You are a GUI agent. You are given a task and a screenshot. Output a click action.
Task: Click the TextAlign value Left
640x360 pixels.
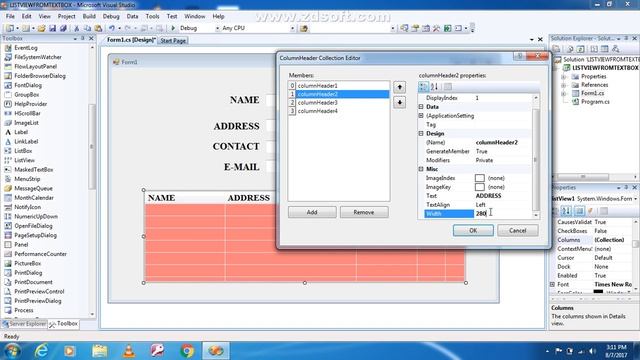tap(480, 205)
